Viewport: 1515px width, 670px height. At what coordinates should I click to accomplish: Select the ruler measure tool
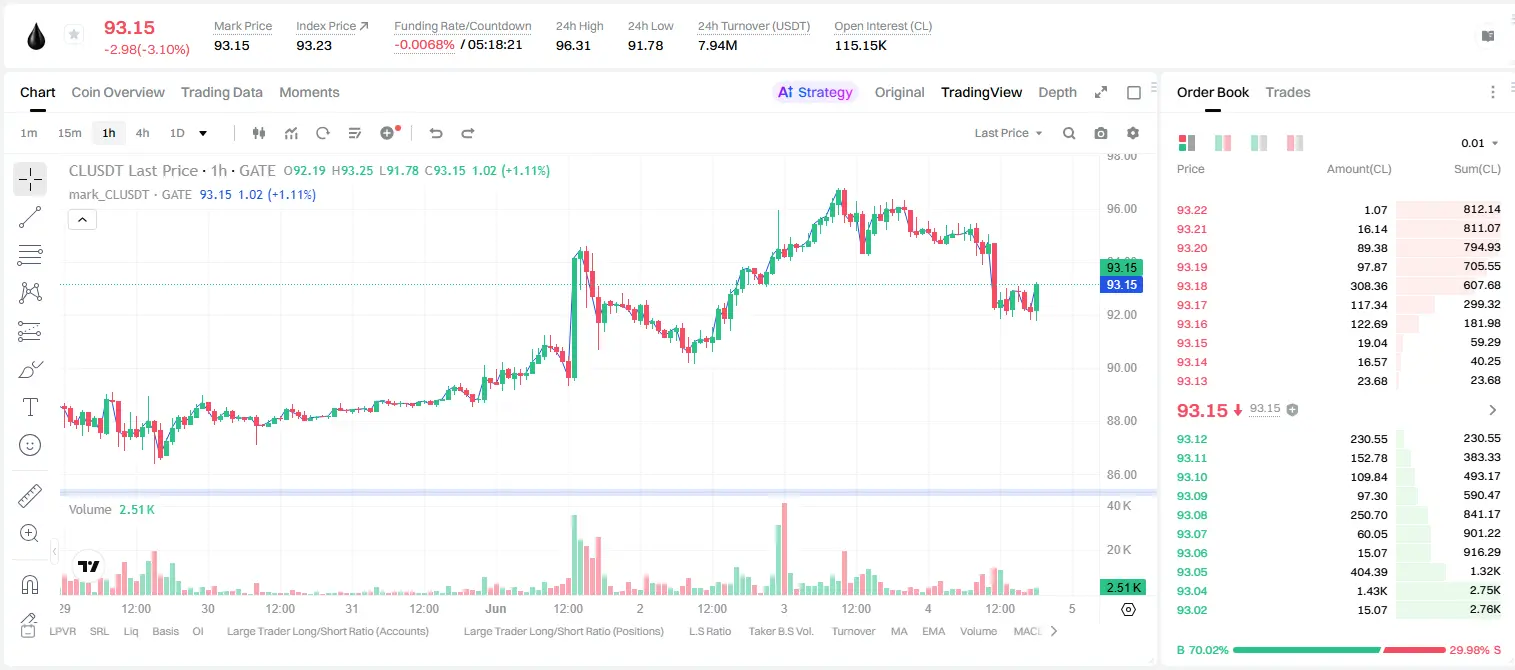pyautogui.click(x=30, y=496)
